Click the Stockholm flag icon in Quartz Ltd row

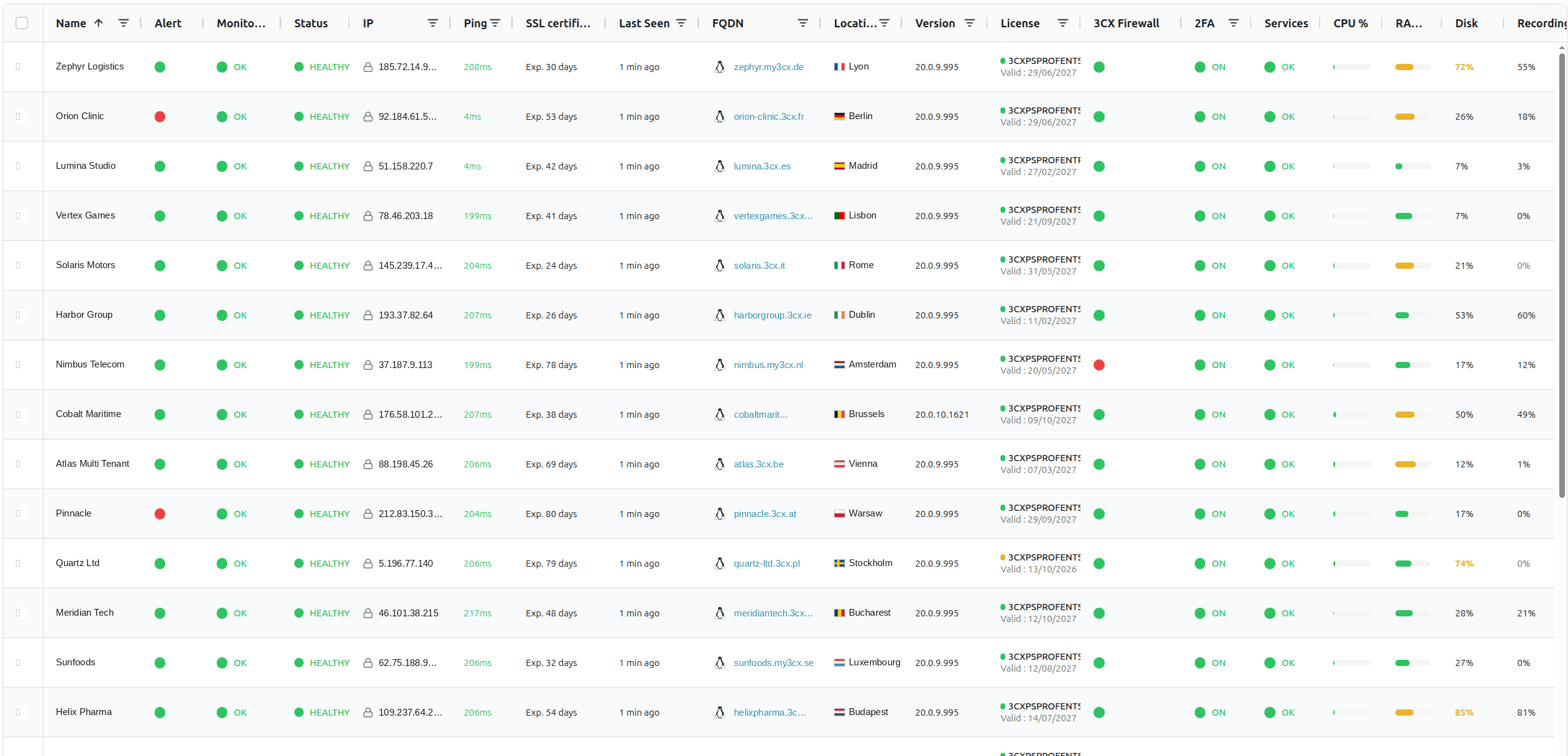(839, 564)
